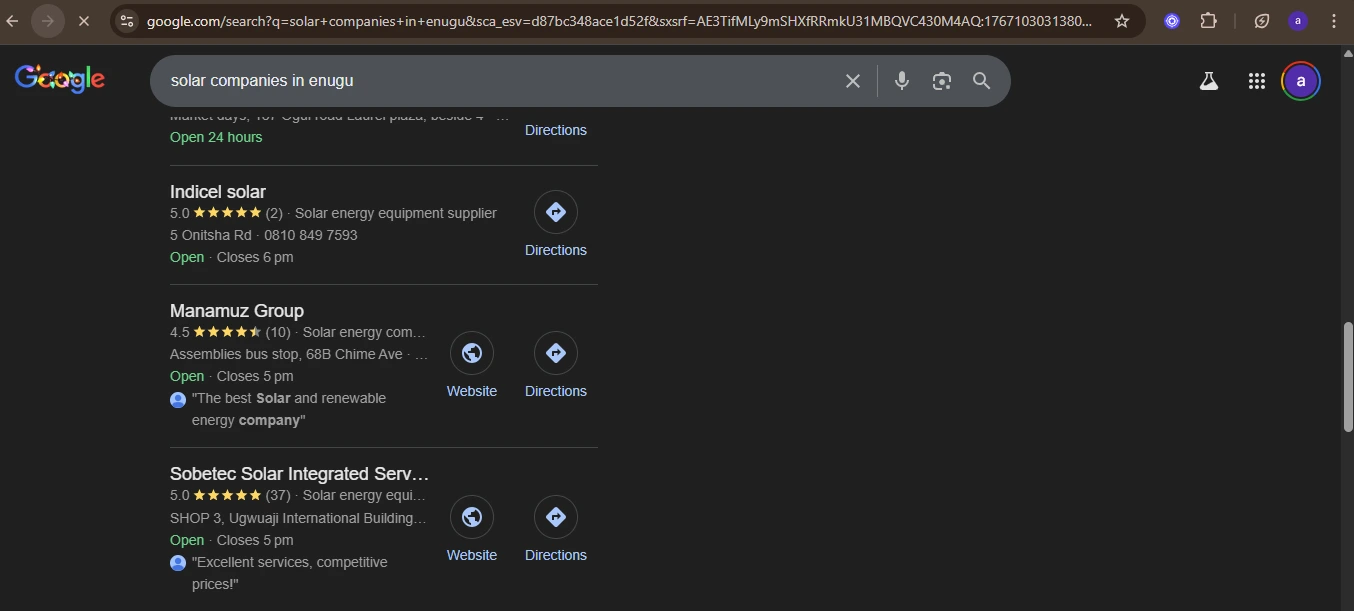
Task: Click the Sobetec review 'Excellent services, competitive prices'
Action: (290, 573)
